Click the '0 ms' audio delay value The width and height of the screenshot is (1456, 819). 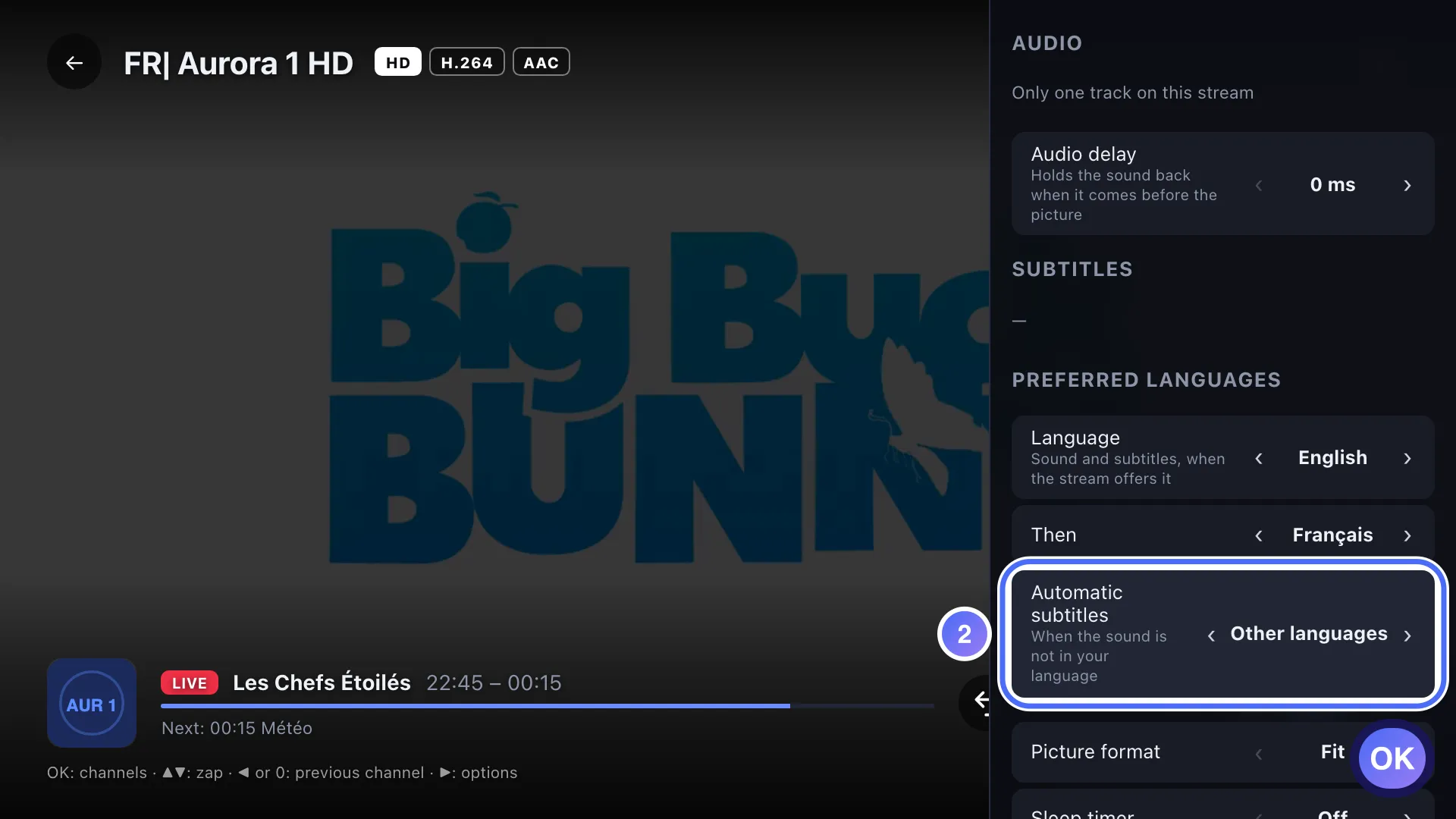[x=1332, y=184]
